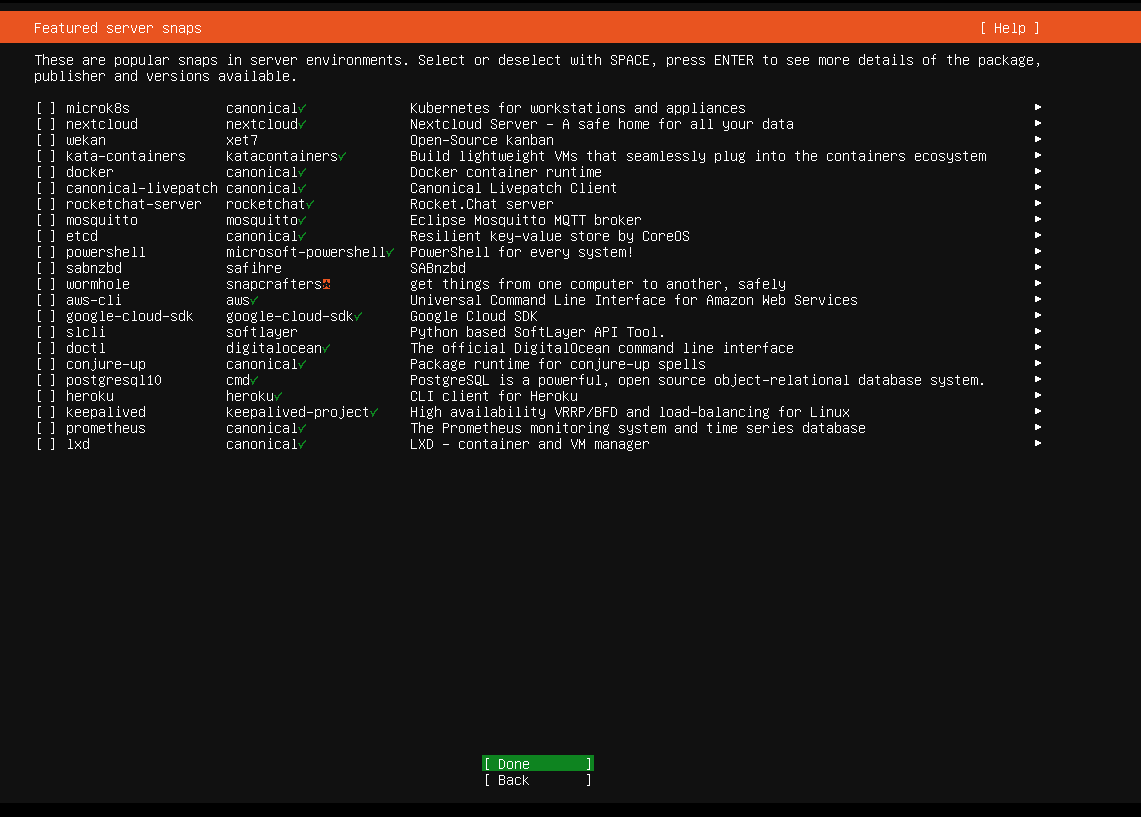Viewport: 1141px width, 817px height.
Task: Click the verified checkmark beside katacontainers
Action: [x=342, y=156]
